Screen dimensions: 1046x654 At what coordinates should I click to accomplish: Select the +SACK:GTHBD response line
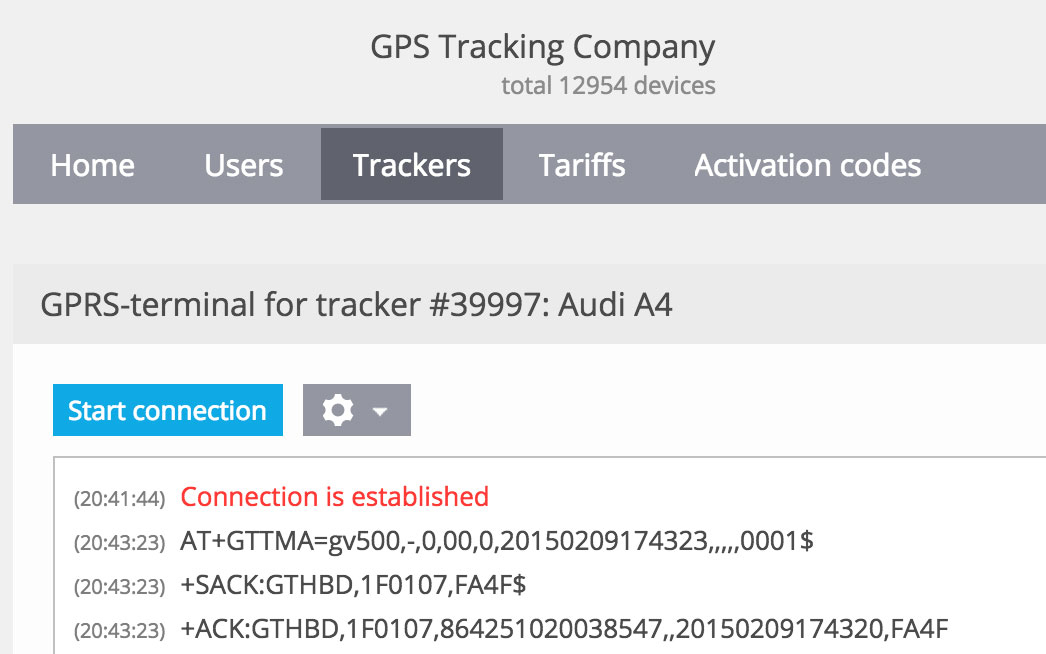coord(353,585)
